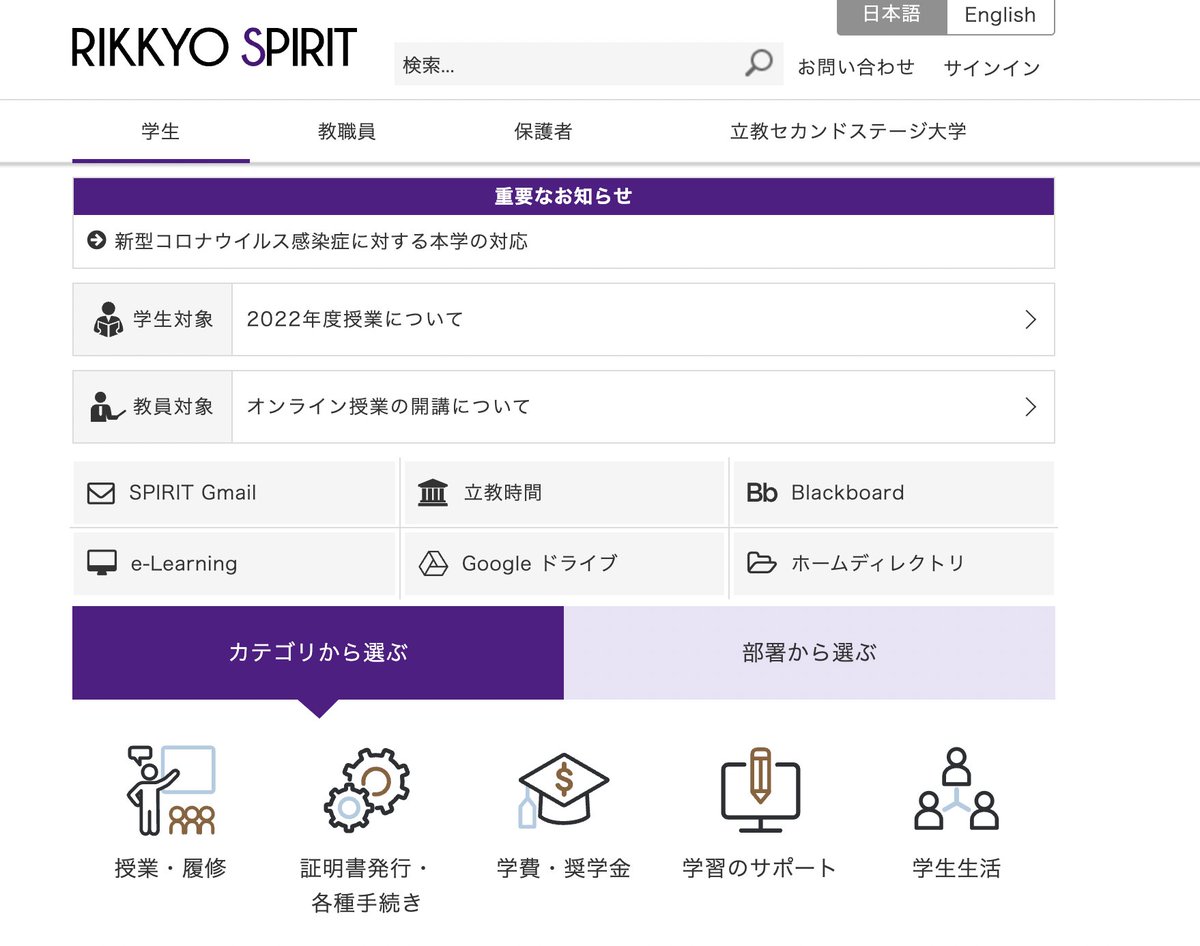This screenshot has height=946, width=1200.
Task: Click the 証明書発行・各種手続き category label
Action: (x=367, y=885)
